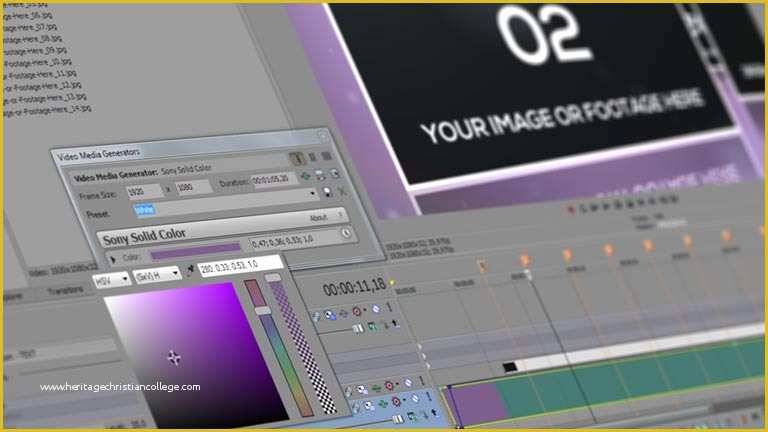Pick a color with the eyedropper tool
Screen dimensions: 768x432
pos(190,269)
